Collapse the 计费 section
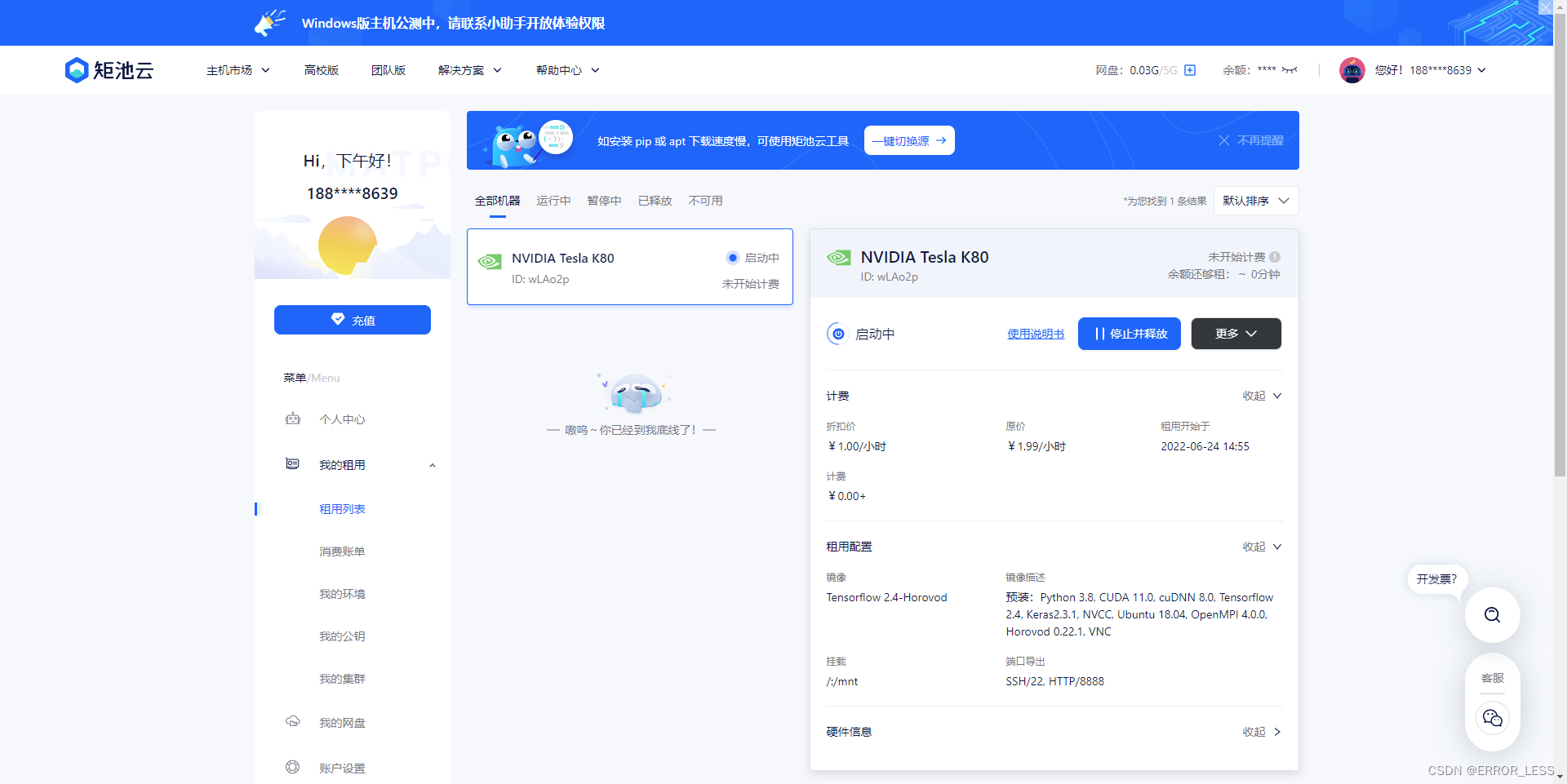The width and height of the screenshot is (1567, 784). pyautogui.click(x=1262, y=396)
